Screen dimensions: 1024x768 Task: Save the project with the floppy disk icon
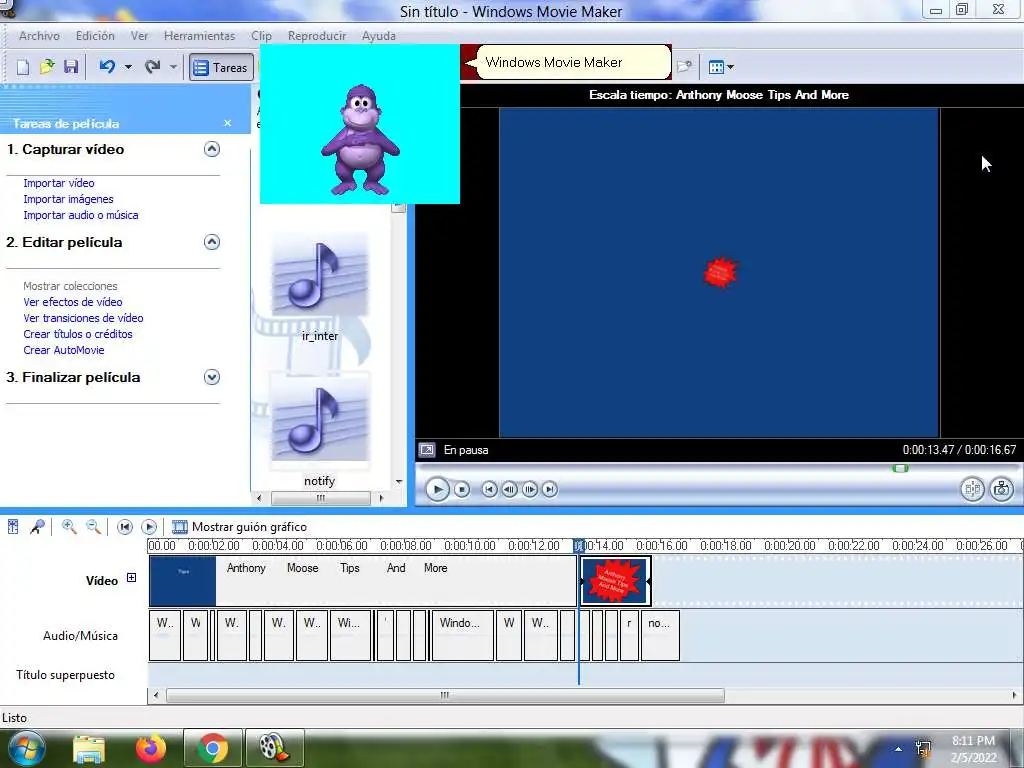(x=71, y=67)
